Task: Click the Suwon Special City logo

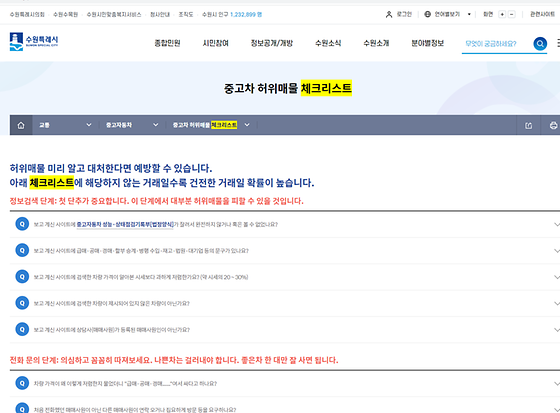Action: pyautogui.click(x=34, y=41)
